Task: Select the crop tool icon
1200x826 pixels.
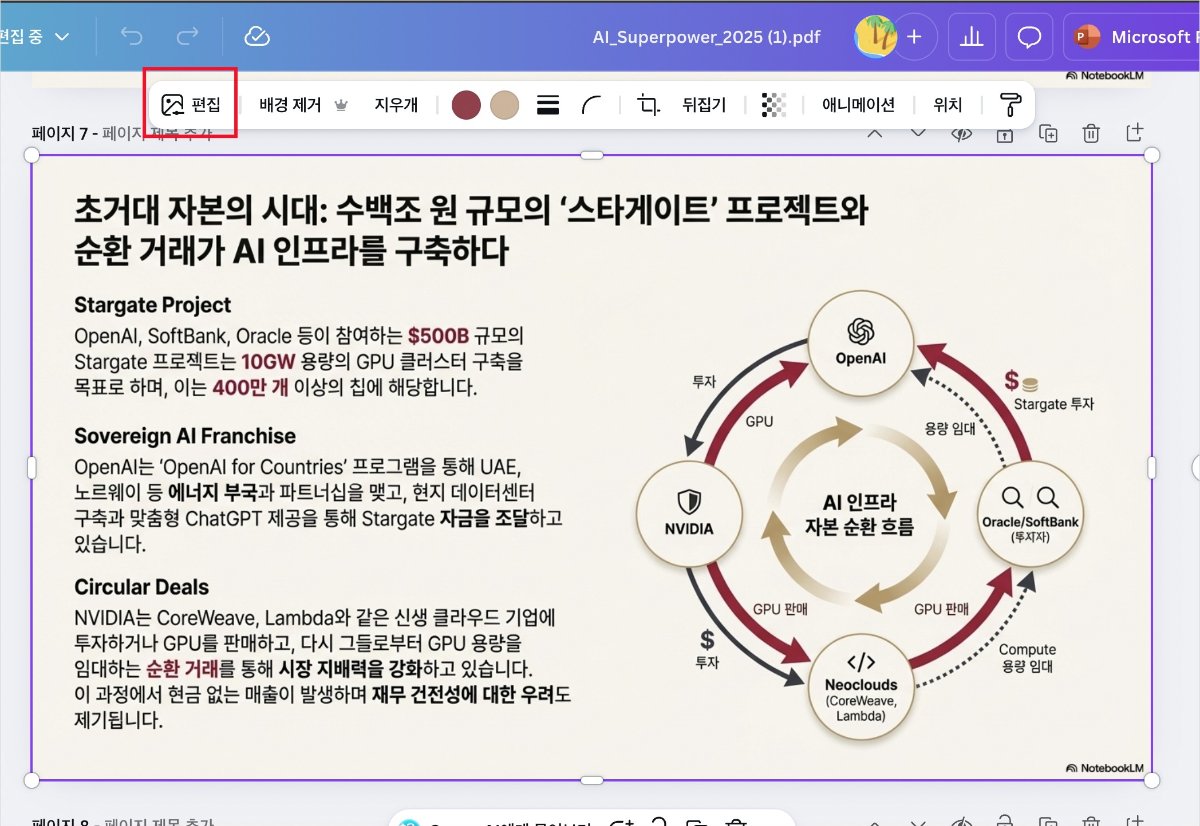Action: click(649, 104)
